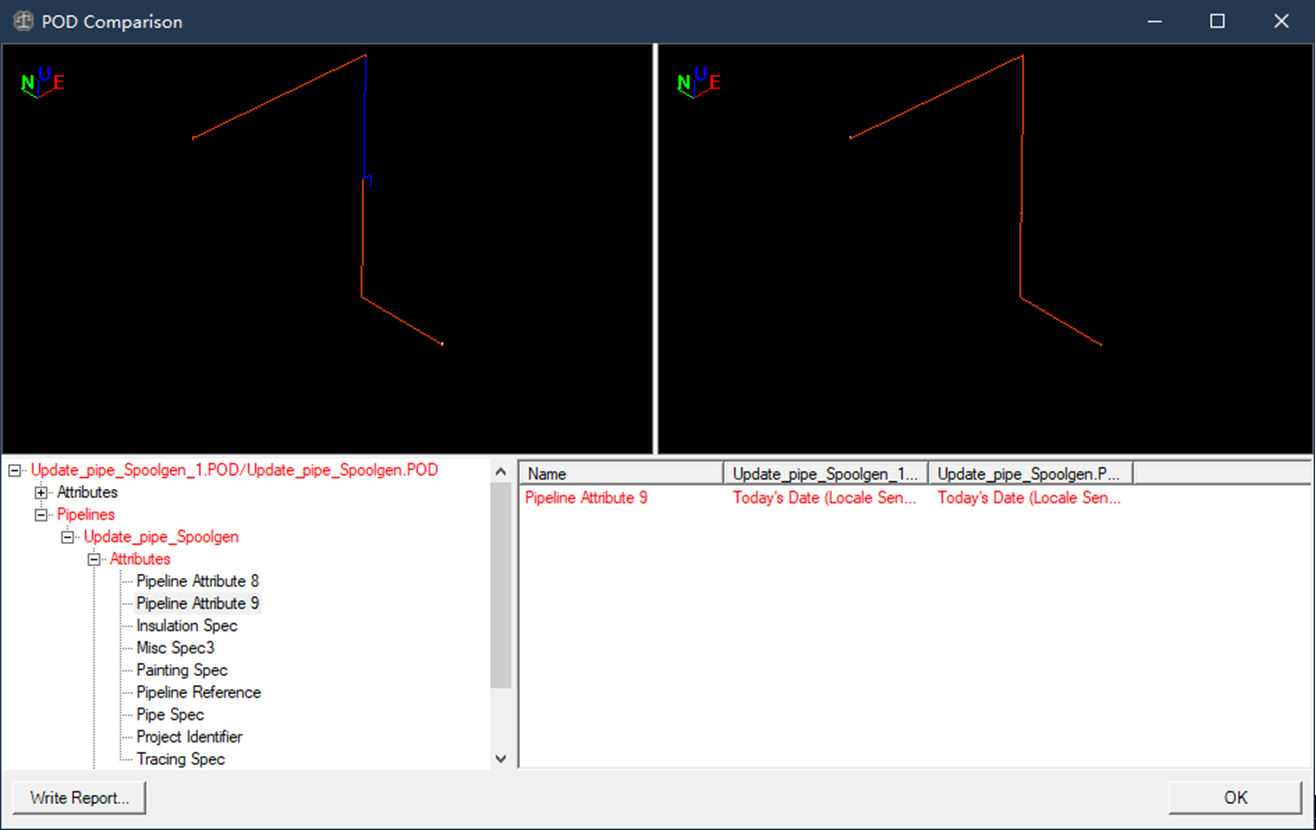The image size is (1316, 831).
Task: Click the axis compass in right viewport
Action: 699,82
